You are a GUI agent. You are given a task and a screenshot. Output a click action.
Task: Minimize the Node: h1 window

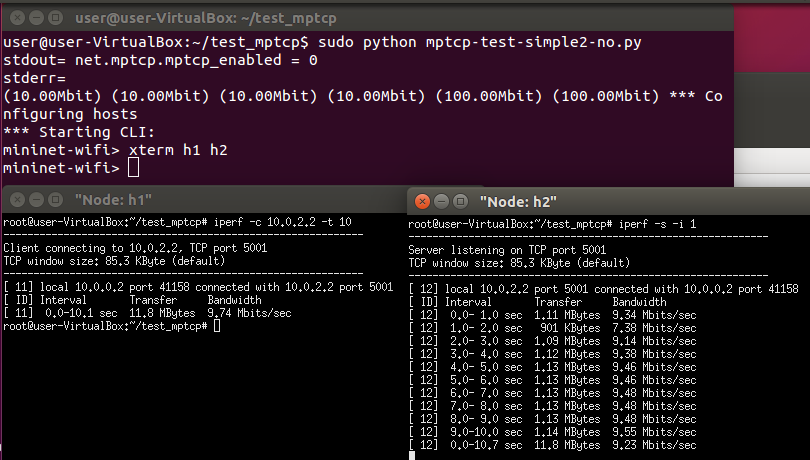(x=36, y=200)
